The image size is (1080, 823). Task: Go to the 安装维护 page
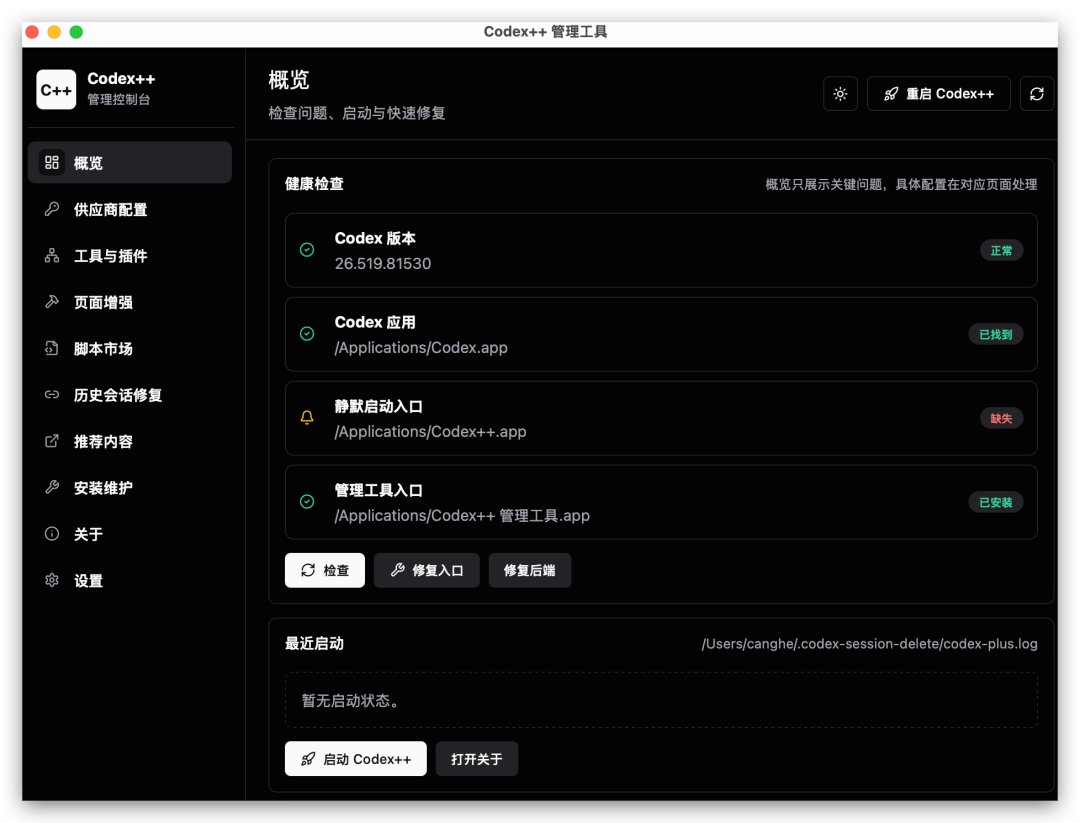[129, 488]
